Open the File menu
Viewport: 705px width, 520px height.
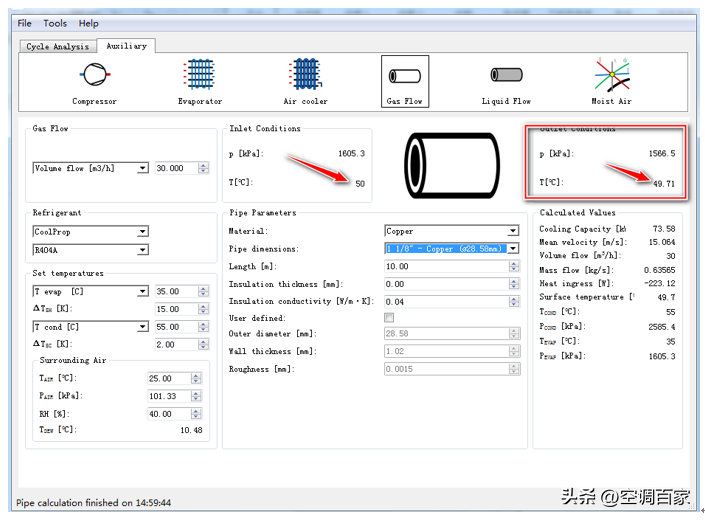point(24,23)
